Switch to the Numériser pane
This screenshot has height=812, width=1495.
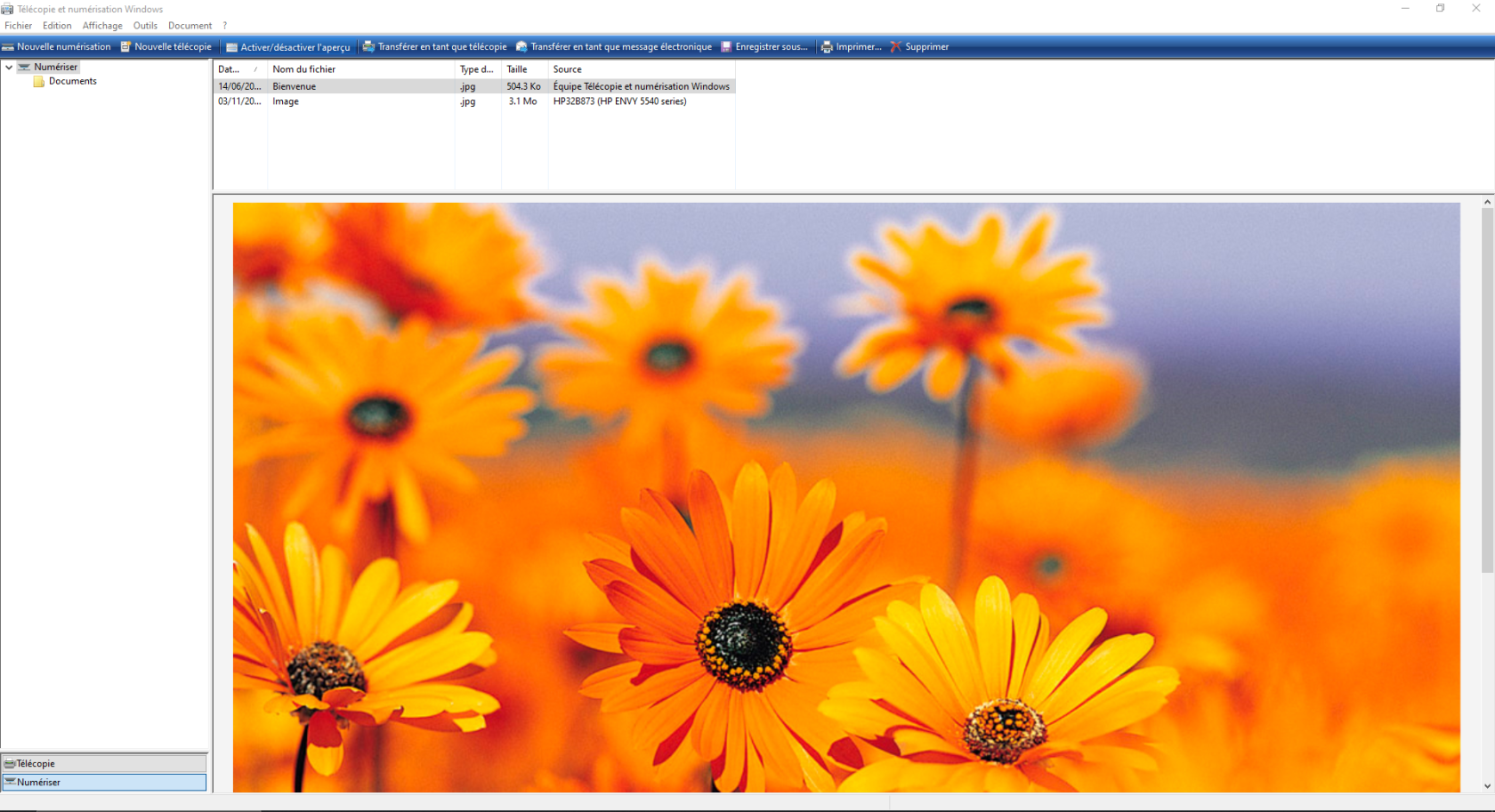(104, 782)
